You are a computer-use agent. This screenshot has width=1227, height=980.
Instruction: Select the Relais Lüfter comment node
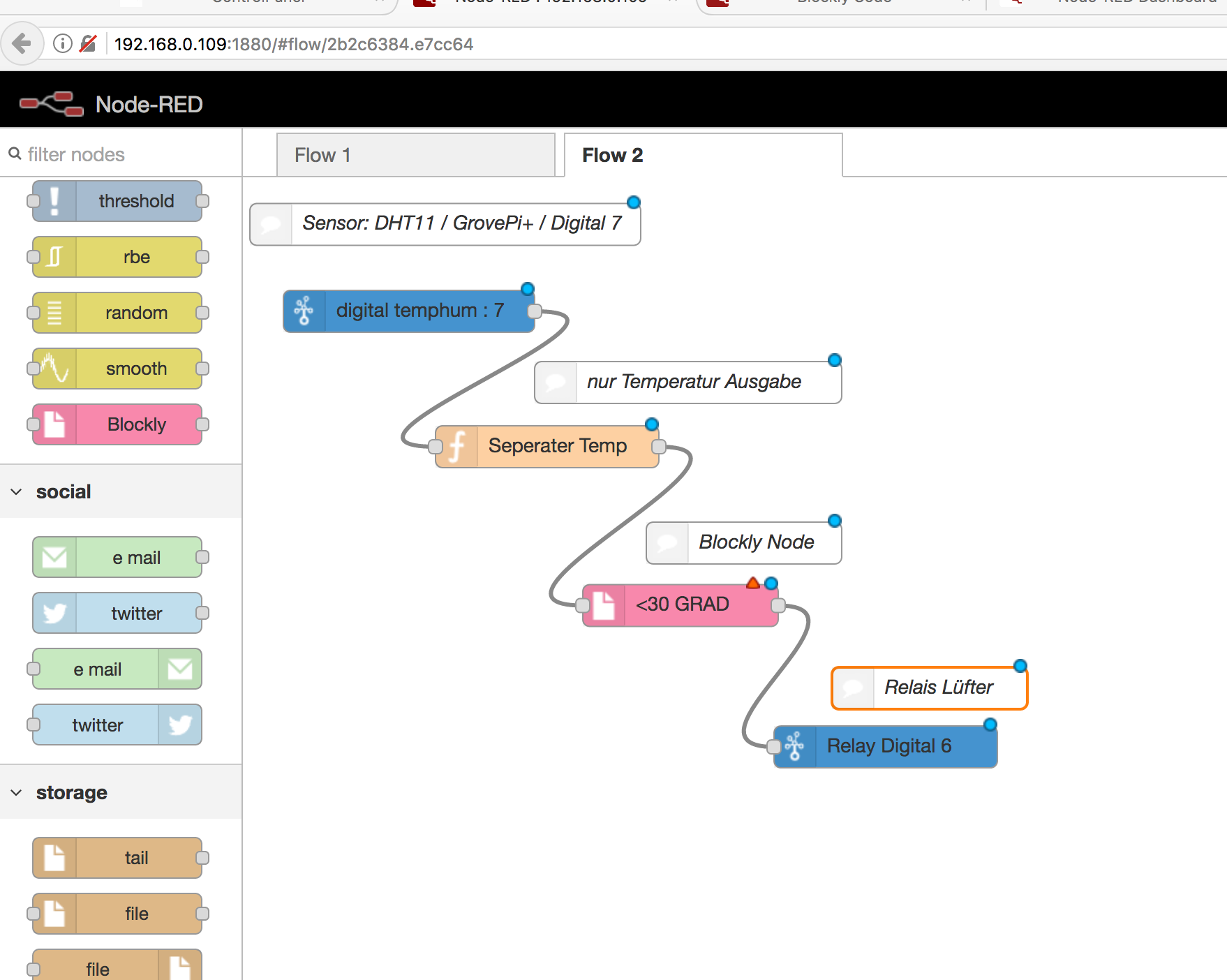pos(930,688)
